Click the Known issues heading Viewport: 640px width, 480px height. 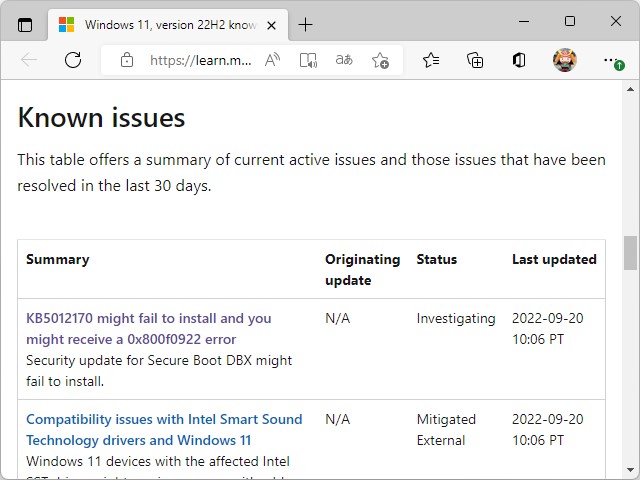click(101, 118)
